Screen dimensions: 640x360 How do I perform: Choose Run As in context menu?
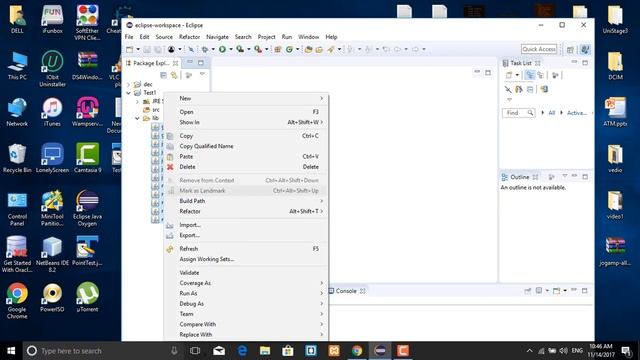click(x=246, y=293)
